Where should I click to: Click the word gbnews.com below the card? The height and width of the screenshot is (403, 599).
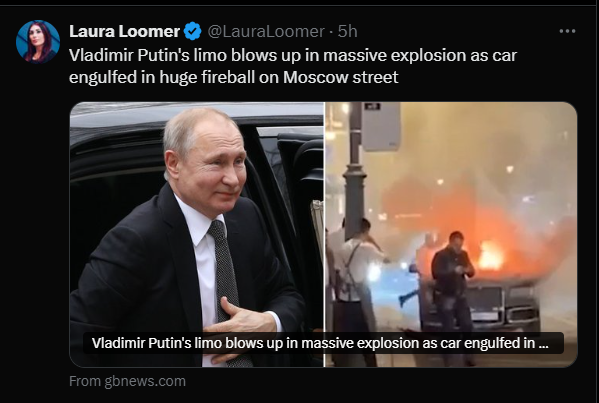pyautogui.click(x=145, y=381)
